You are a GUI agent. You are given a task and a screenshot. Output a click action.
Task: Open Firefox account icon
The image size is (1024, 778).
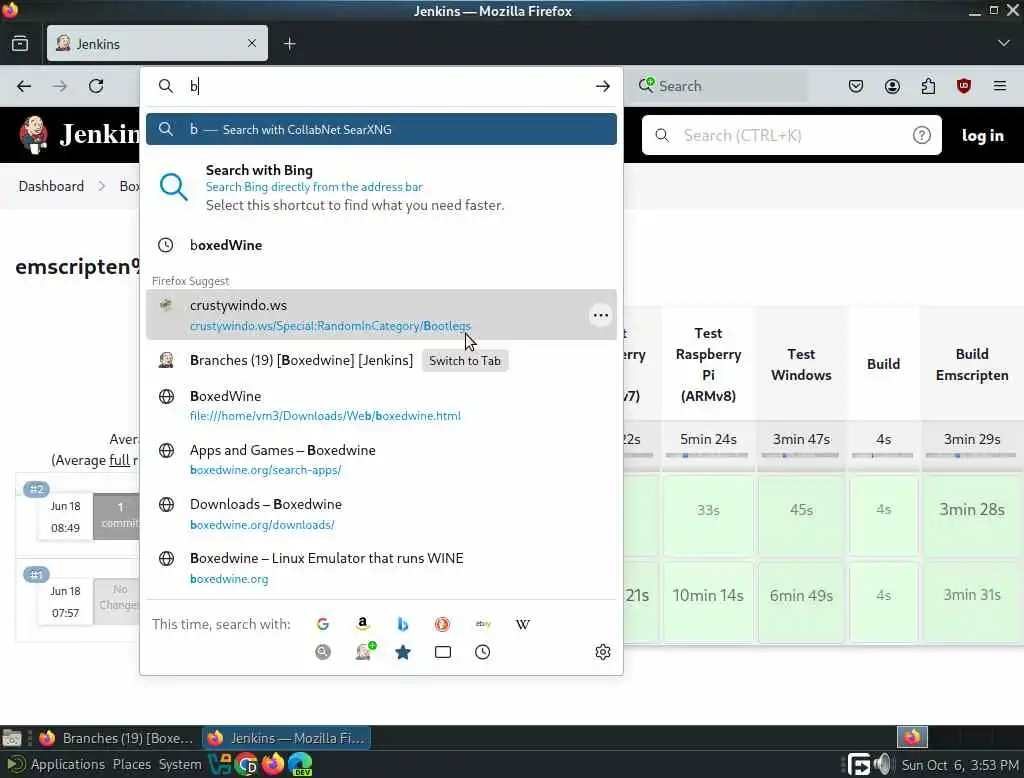(x=892, y=86)
